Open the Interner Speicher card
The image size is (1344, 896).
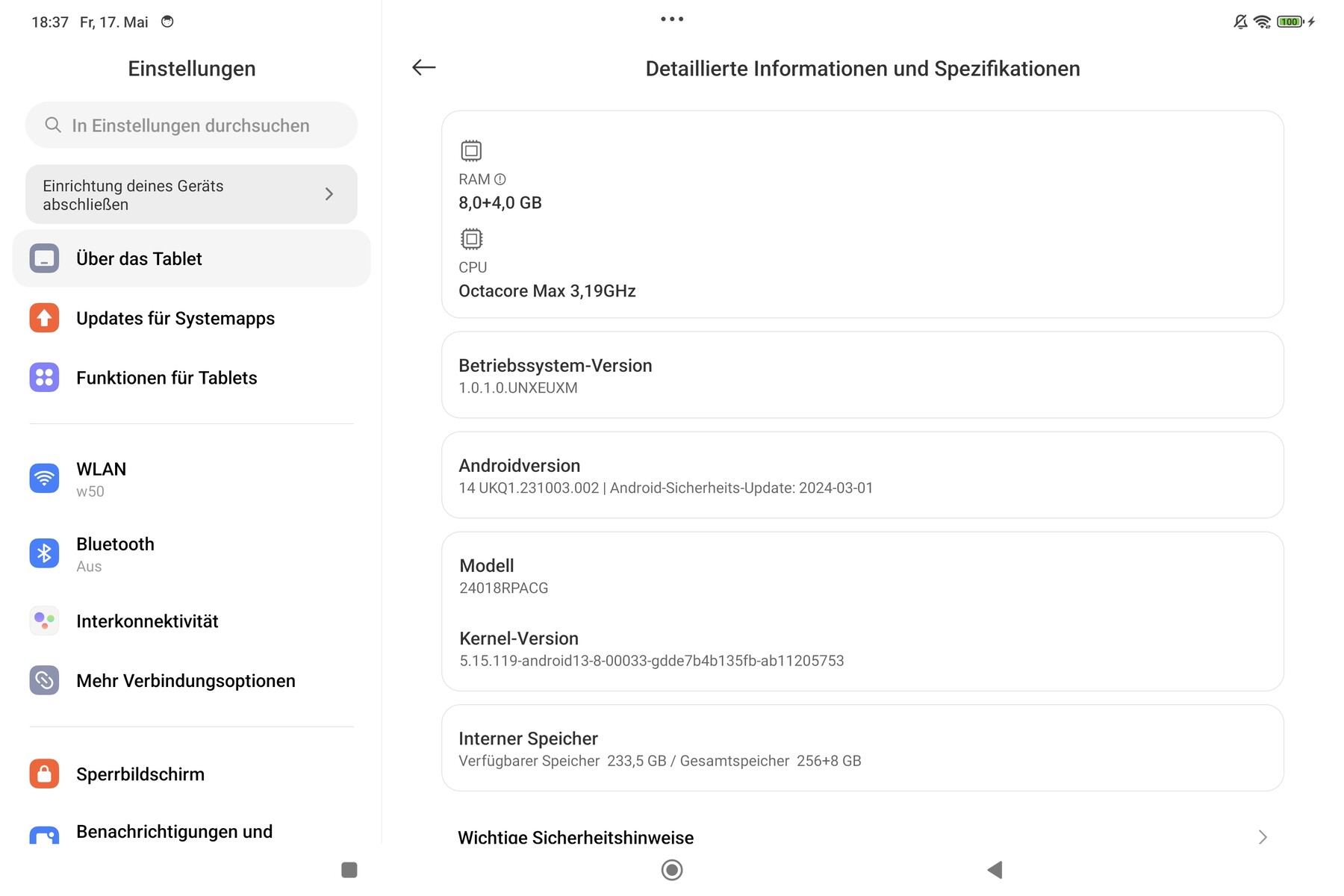coord(862,748)
